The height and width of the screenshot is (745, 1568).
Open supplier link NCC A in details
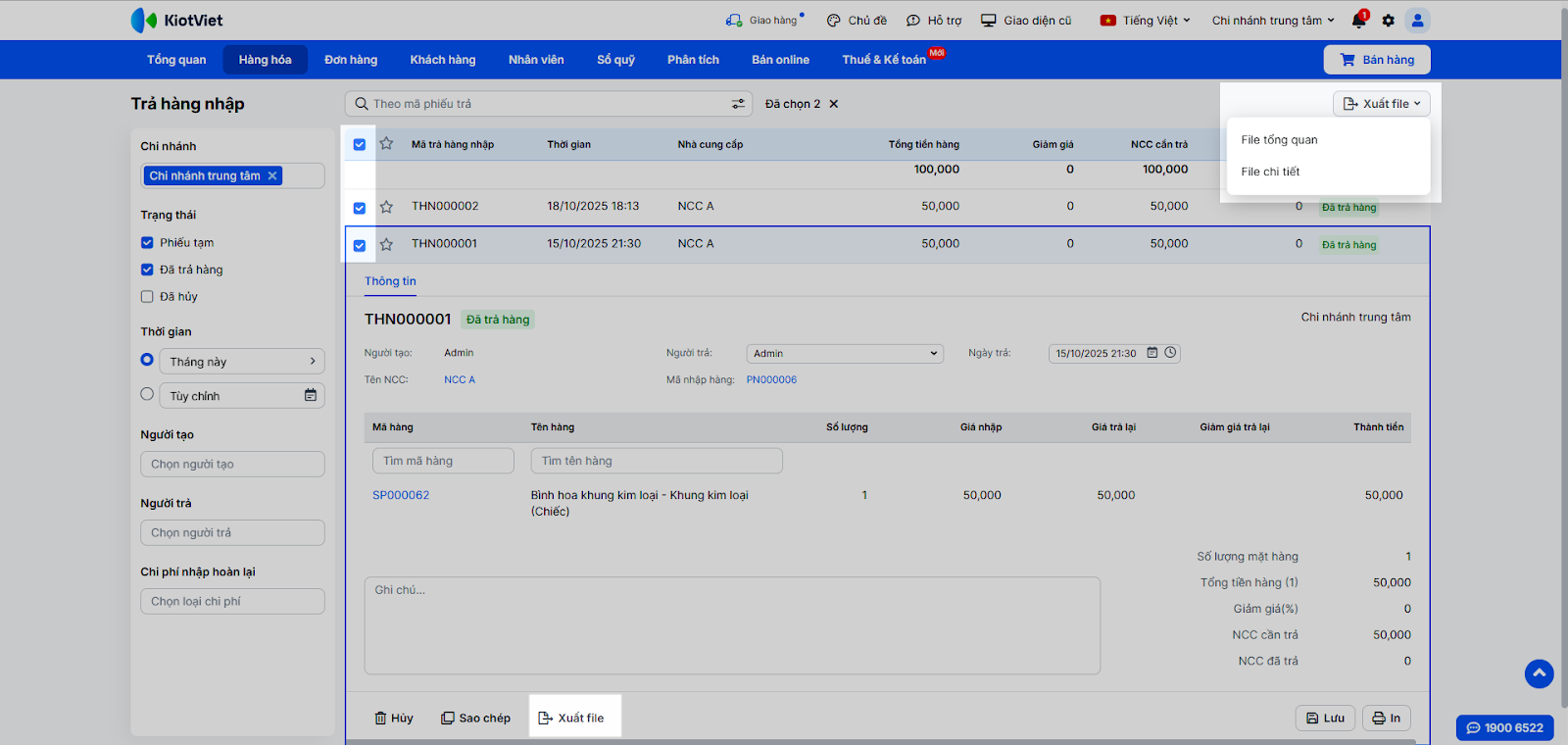coord(460,379)
